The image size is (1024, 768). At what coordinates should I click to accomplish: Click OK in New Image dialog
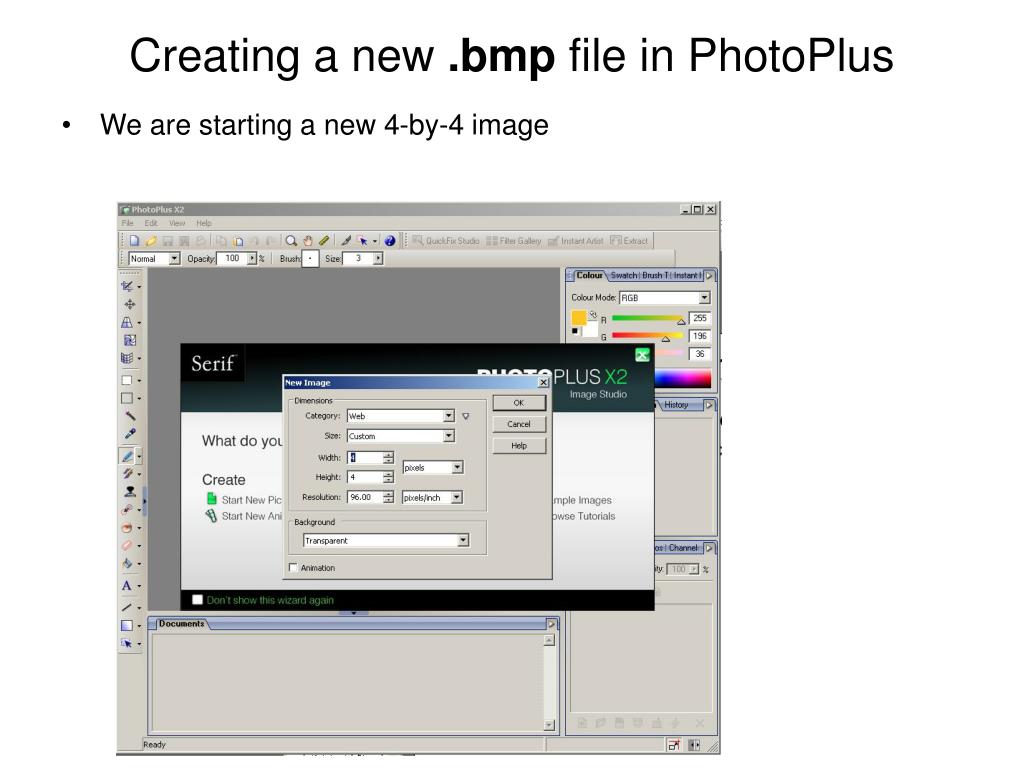pyautogui.click(x=519, y=403)
